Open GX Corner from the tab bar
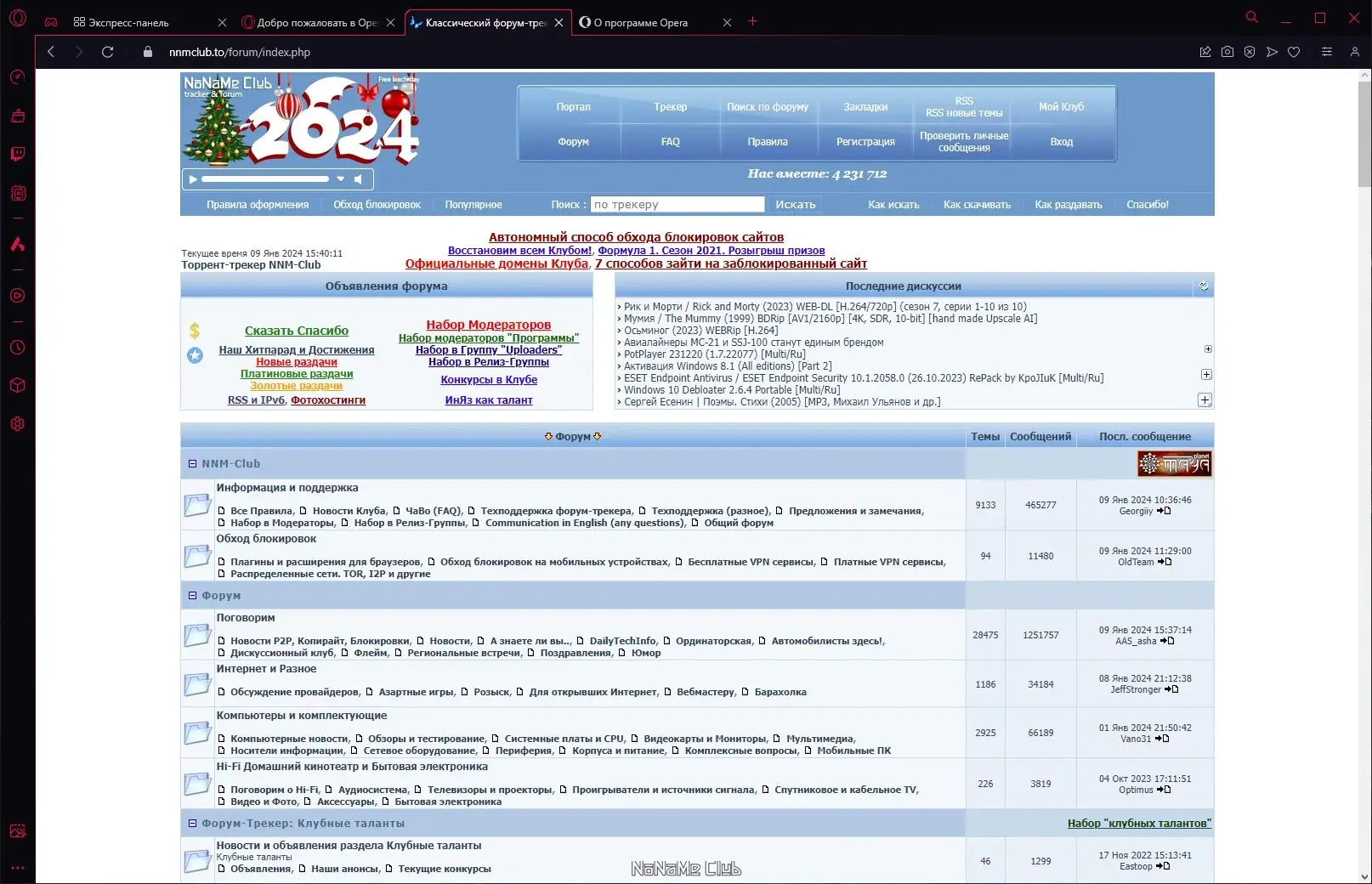 click(51, 22)
